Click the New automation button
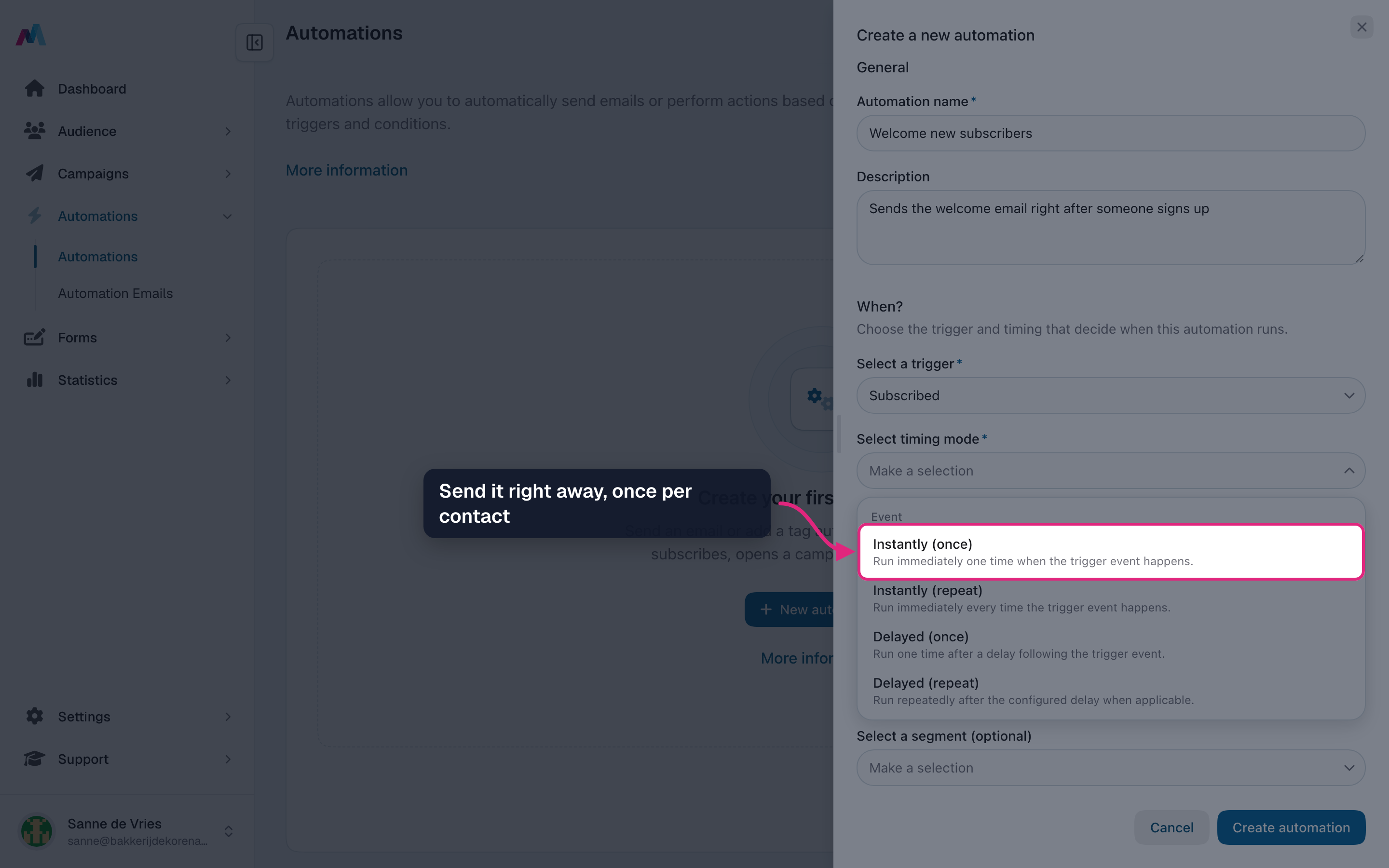The width and height of the screenshot is (1389, 868). coord(789,610)
